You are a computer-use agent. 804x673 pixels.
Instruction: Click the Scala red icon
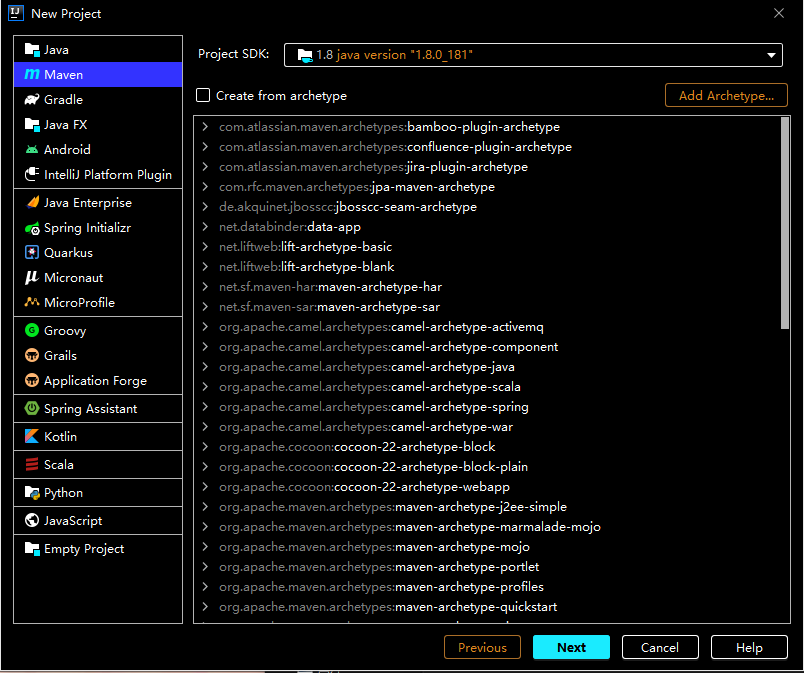pyautogui.click(x=32, y=464)
